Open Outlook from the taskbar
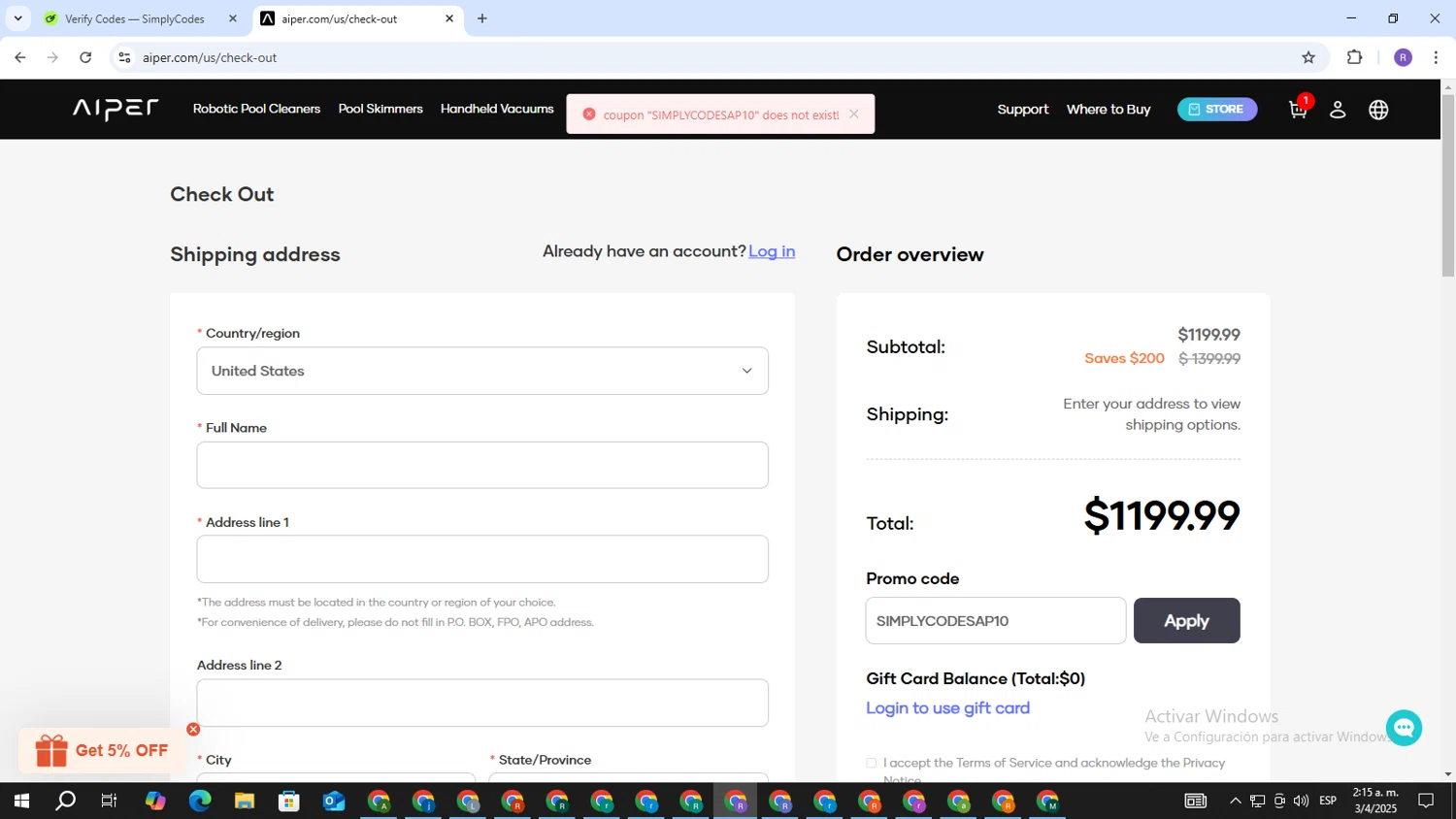This screenshot has height=819, width=1456. pyautogui.click(x=334, y=801)
